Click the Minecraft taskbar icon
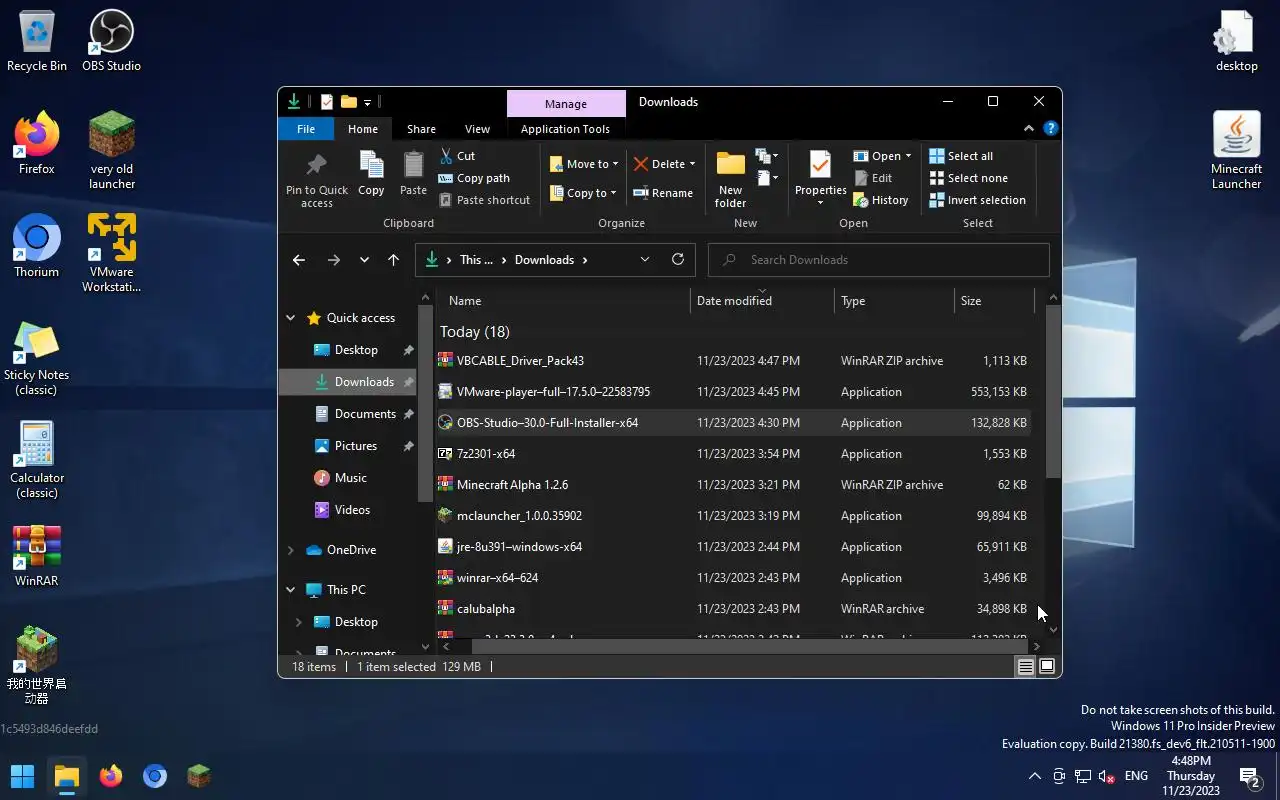1280x800 pixels. click(199, 776)
